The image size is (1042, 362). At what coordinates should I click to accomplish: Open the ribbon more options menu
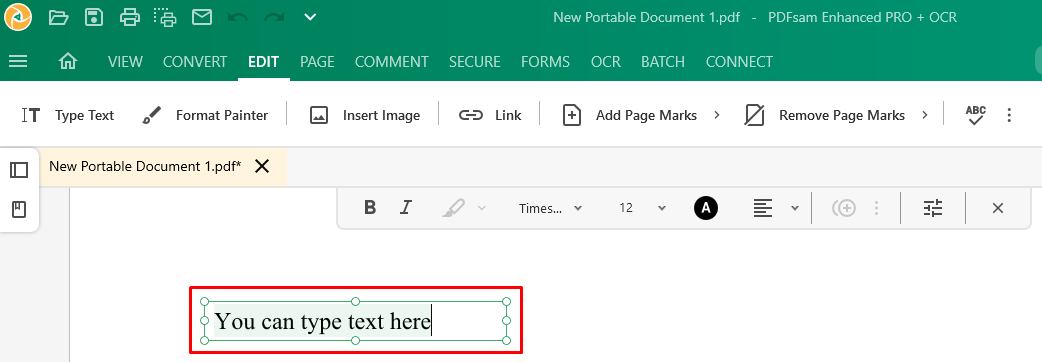click(x=1009, y=116)
